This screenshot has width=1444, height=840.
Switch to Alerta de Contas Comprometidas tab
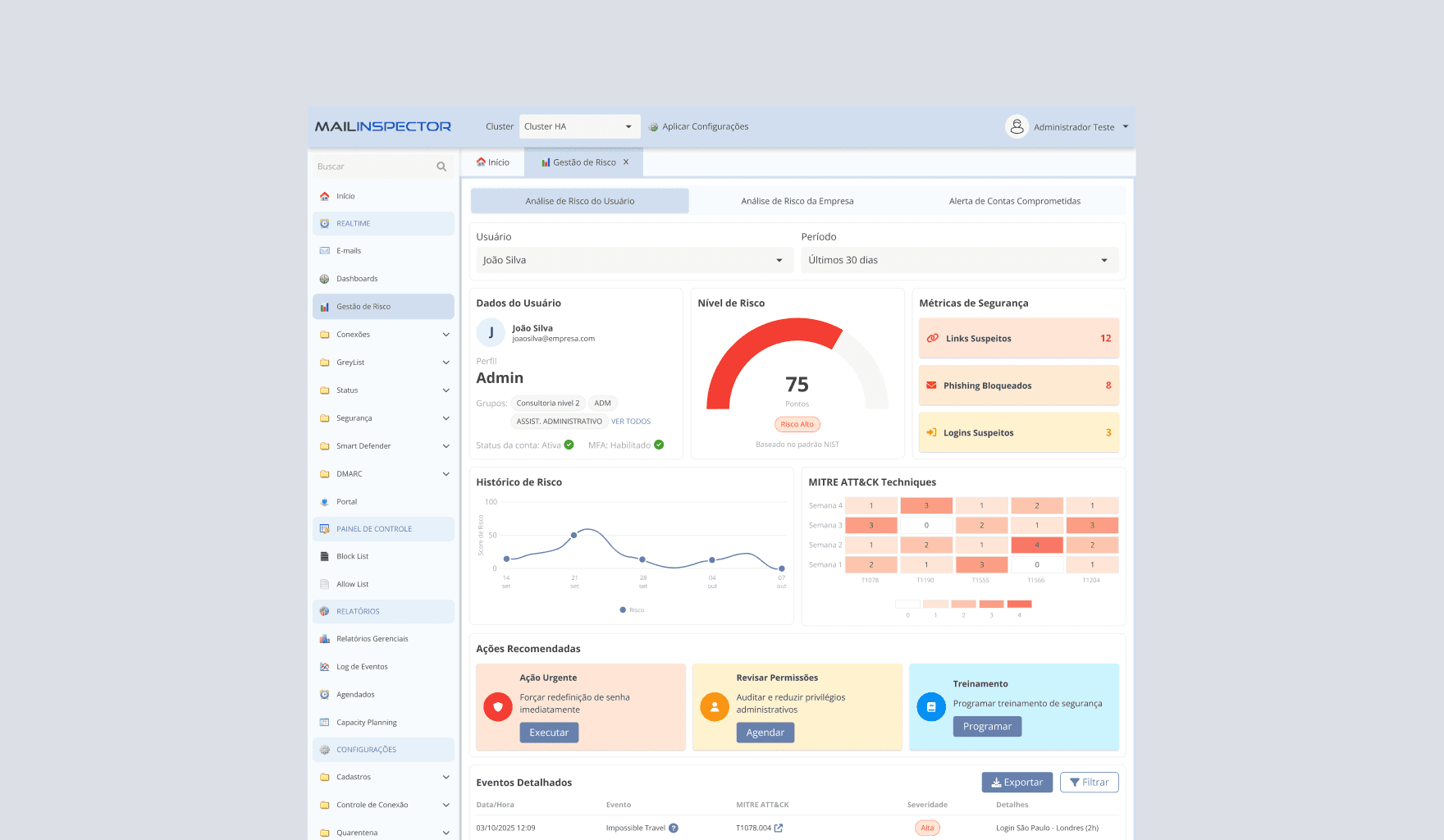pyautogui.click(x=1015, y=201)
